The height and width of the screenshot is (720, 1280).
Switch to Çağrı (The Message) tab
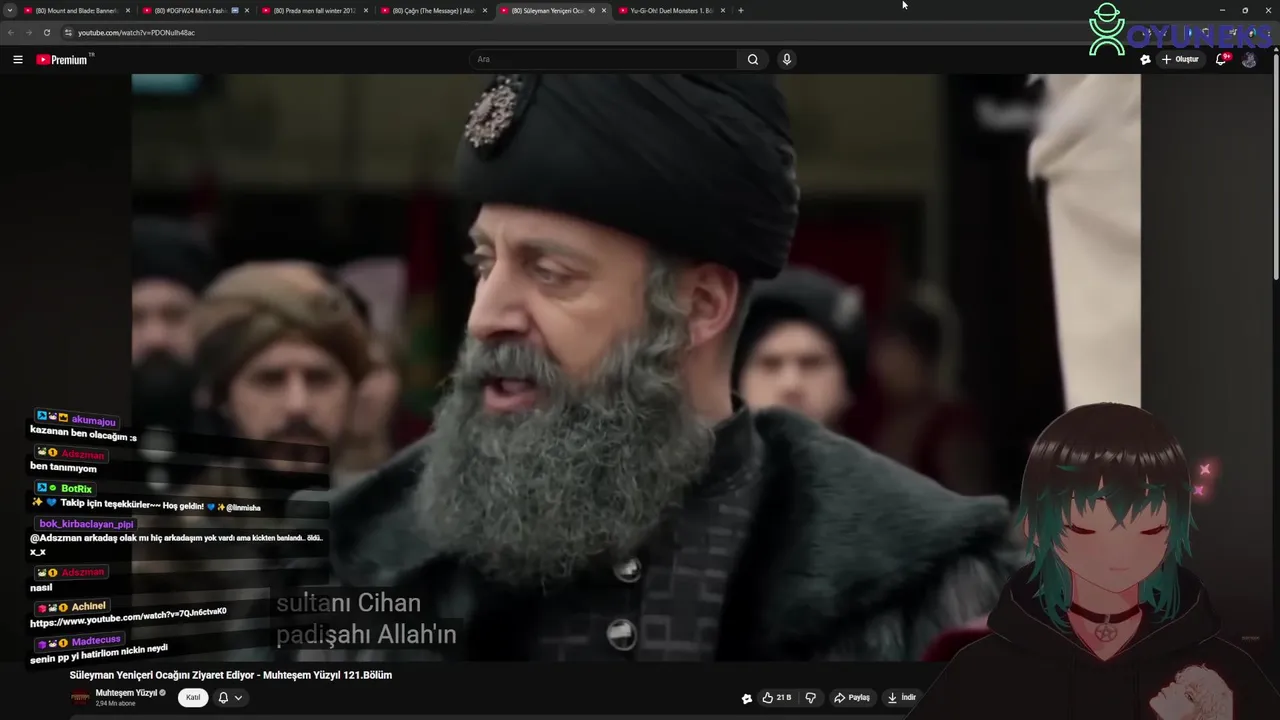click(434, 10)
